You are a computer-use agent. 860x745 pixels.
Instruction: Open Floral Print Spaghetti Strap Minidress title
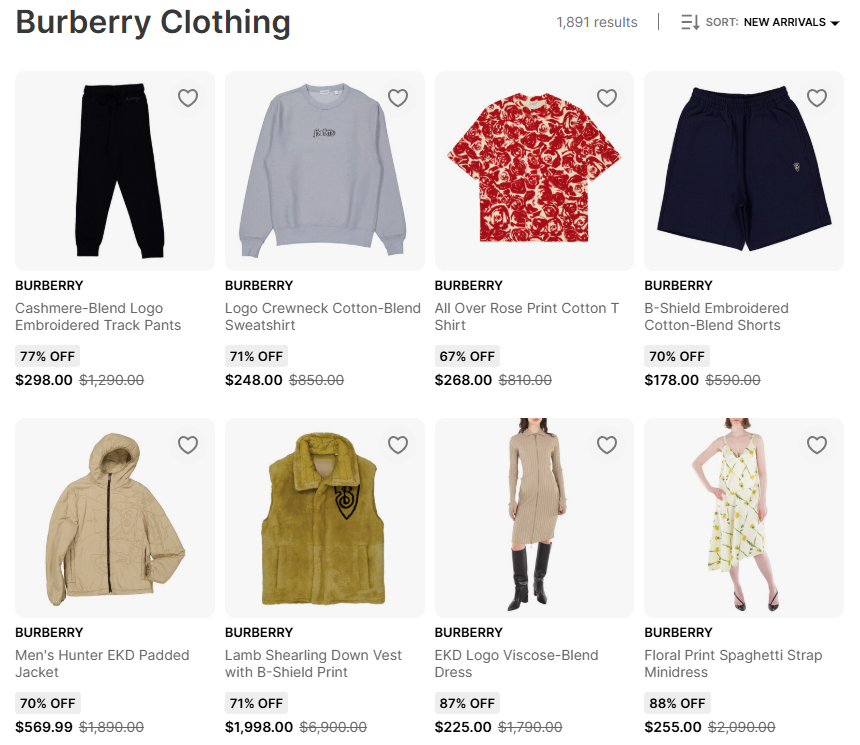click(x=733, y=664)
